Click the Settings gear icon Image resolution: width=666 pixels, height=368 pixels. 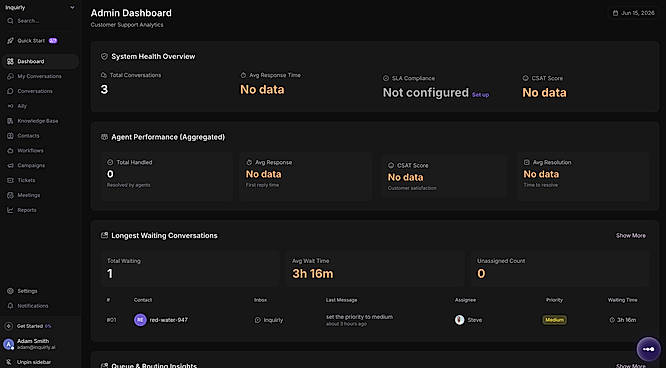coord(10,291)
